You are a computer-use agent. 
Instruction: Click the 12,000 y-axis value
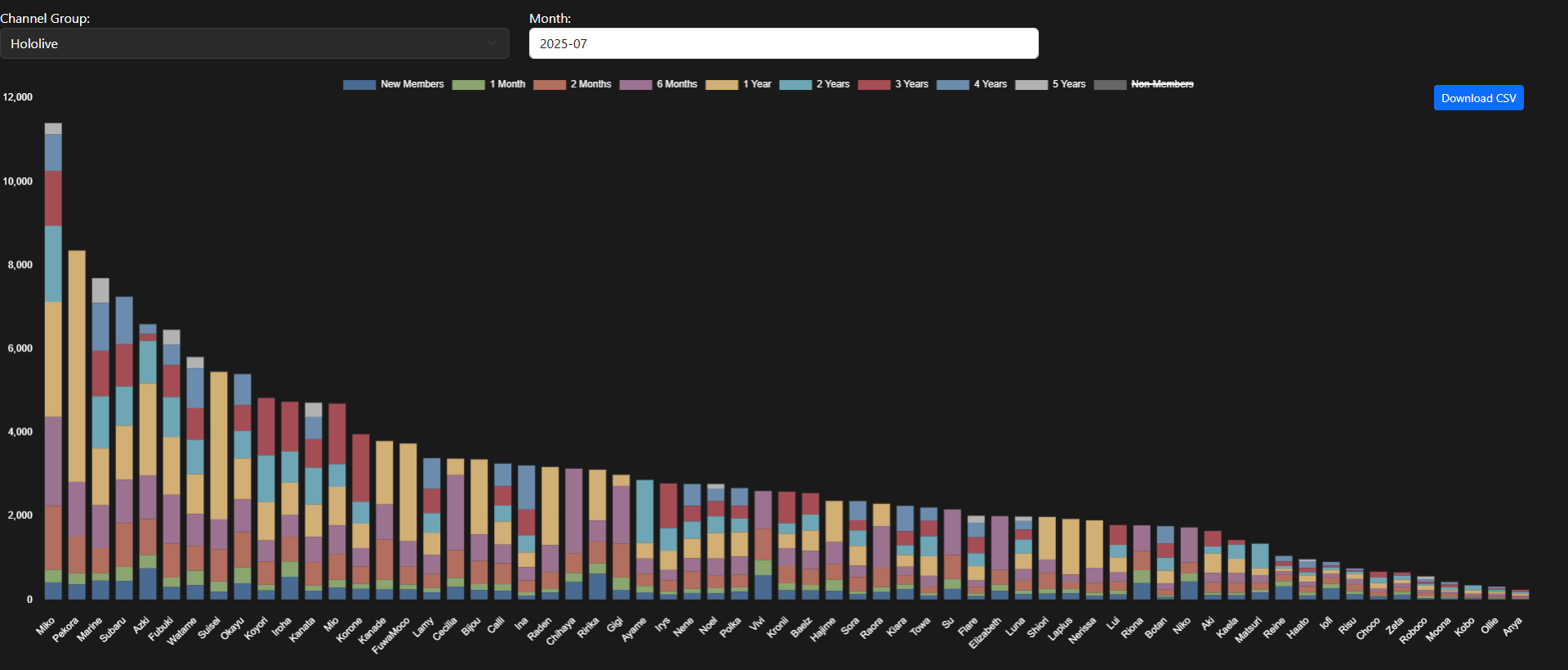[18, 97]
